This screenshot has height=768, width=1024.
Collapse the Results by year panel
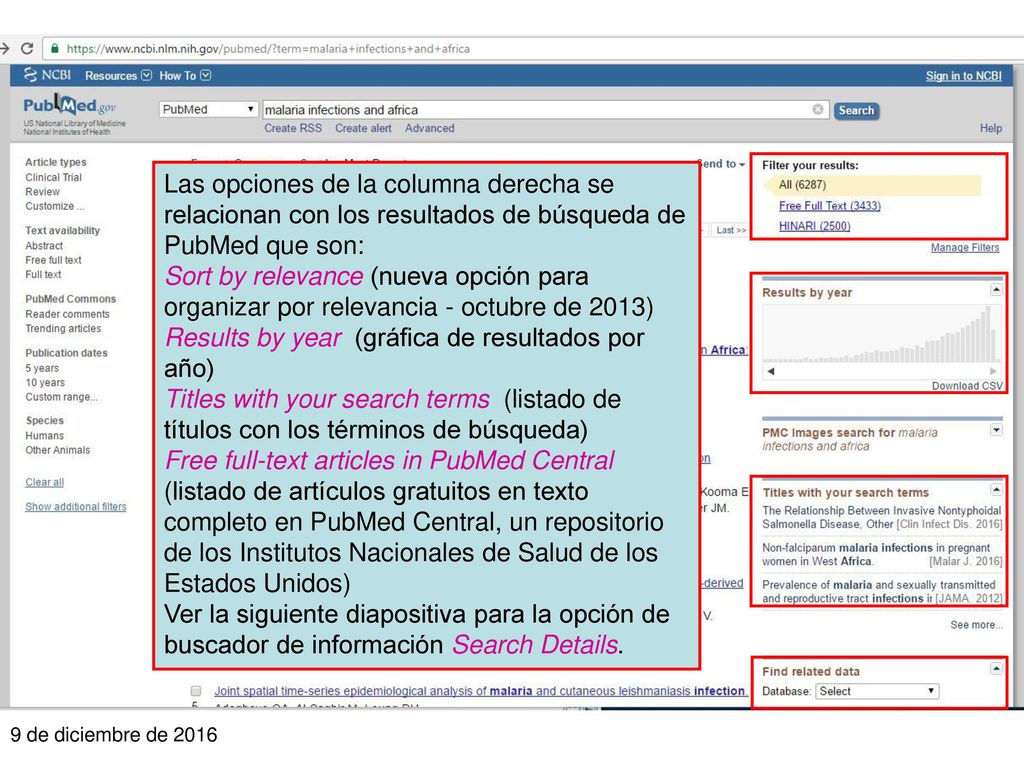(x=996, y=290)
